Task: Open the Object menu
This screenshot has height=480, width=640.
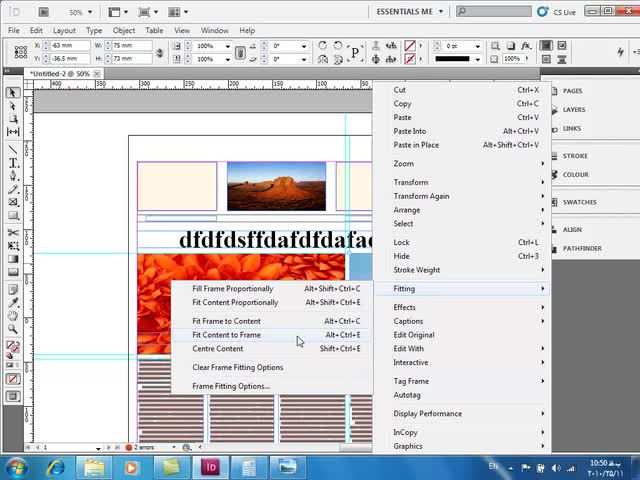Action: 124,30
